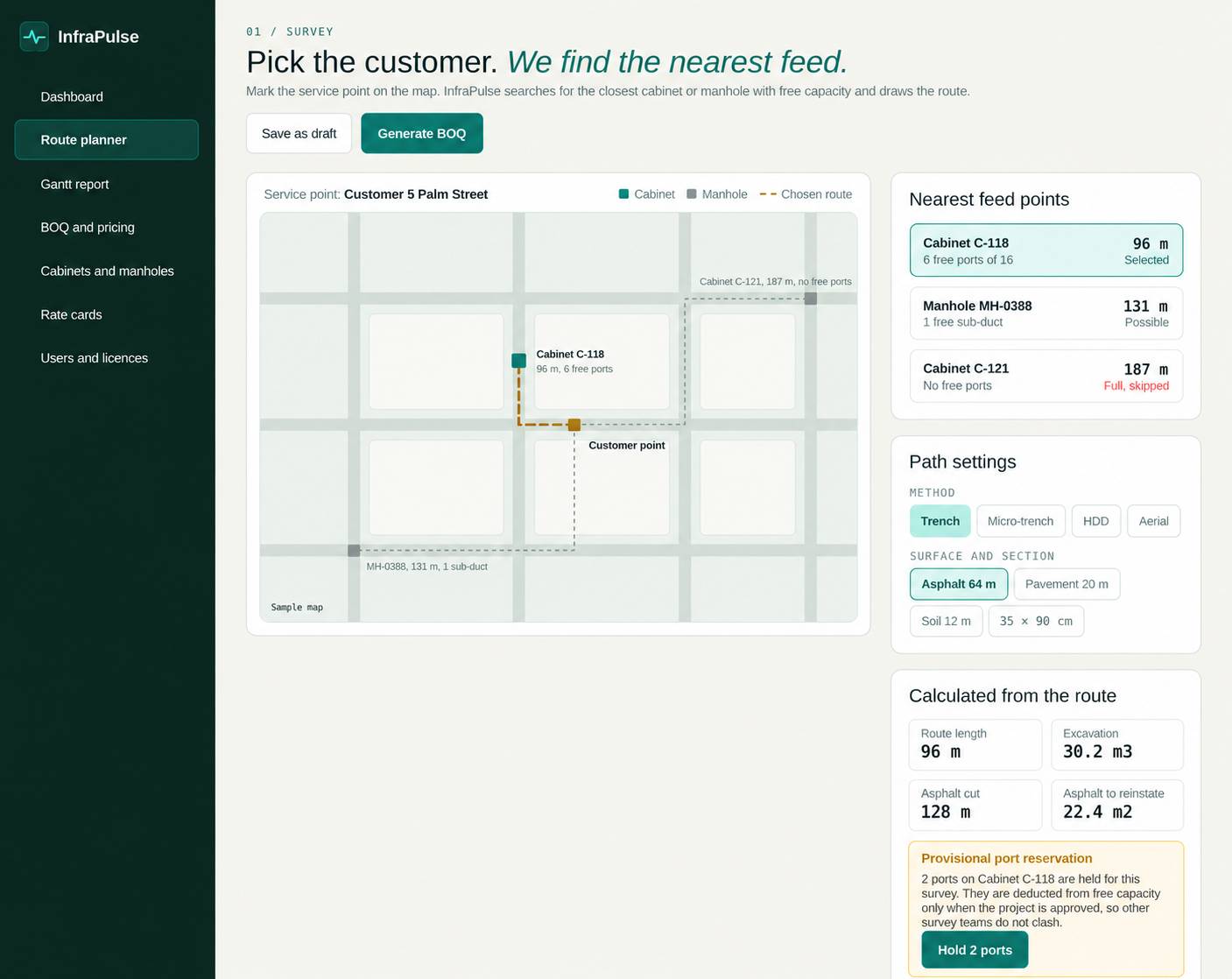Click the Provisional port reservation heading
Screen dimensions: 1232x979
tap(1007, 858)
